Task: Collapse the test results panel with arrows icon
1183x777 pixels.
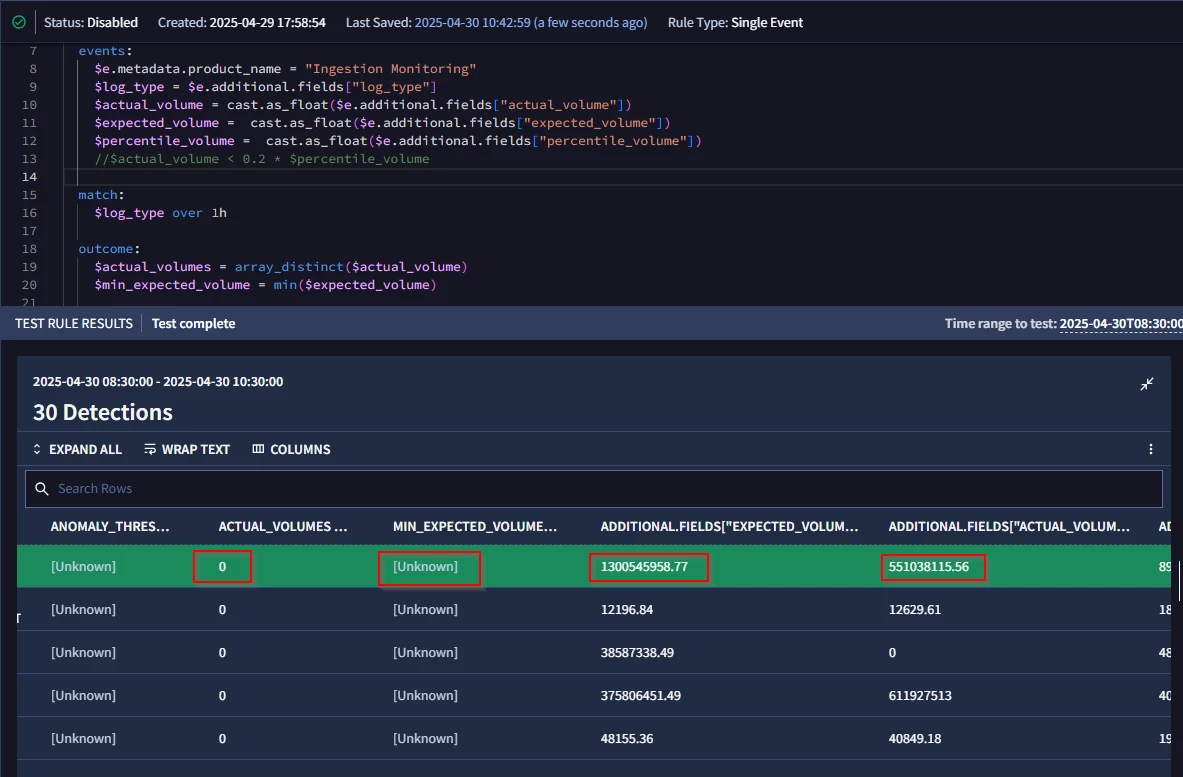Action: coord(1147,384)
